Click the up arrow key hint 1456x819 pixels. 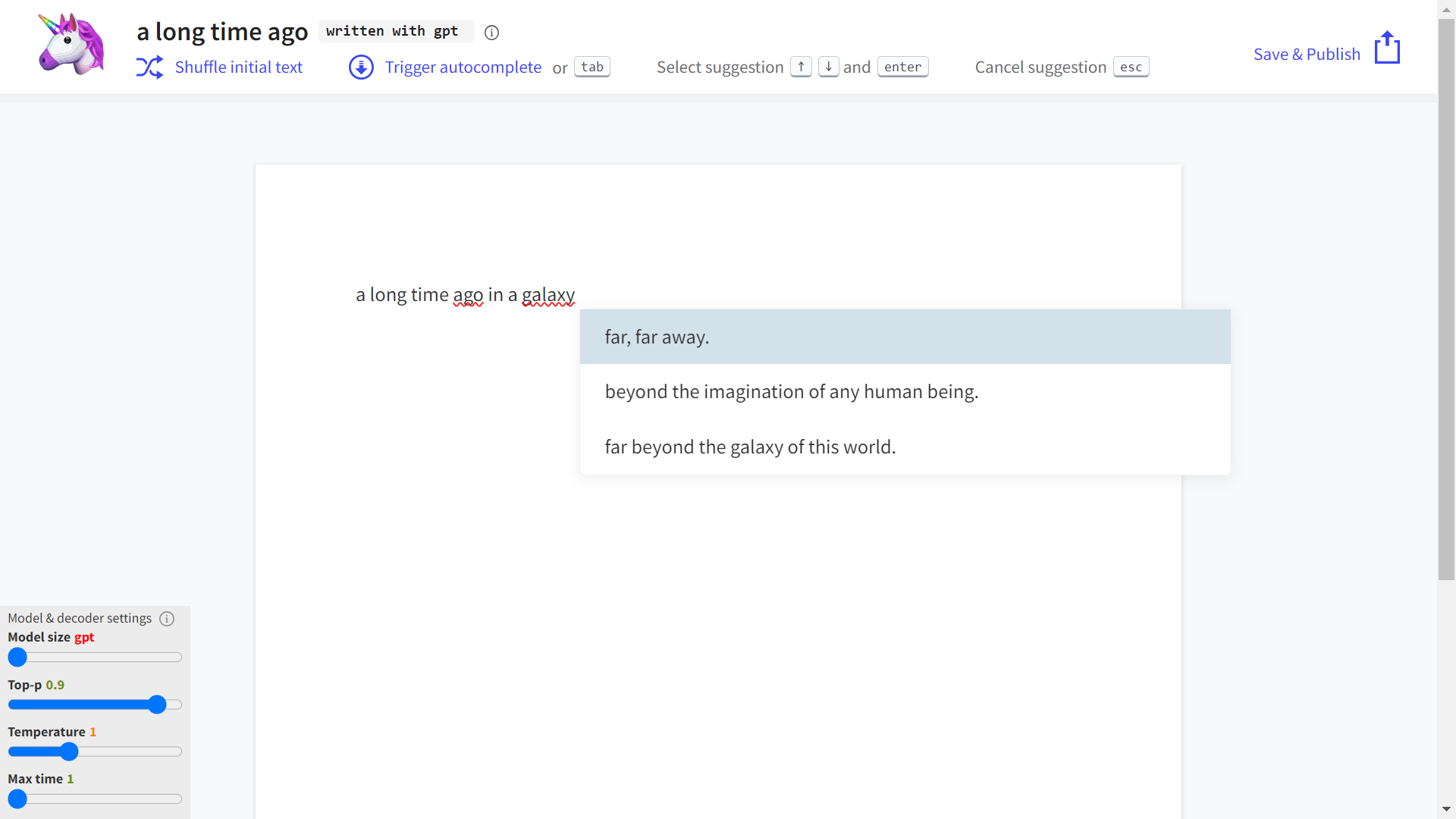(801, 67)
